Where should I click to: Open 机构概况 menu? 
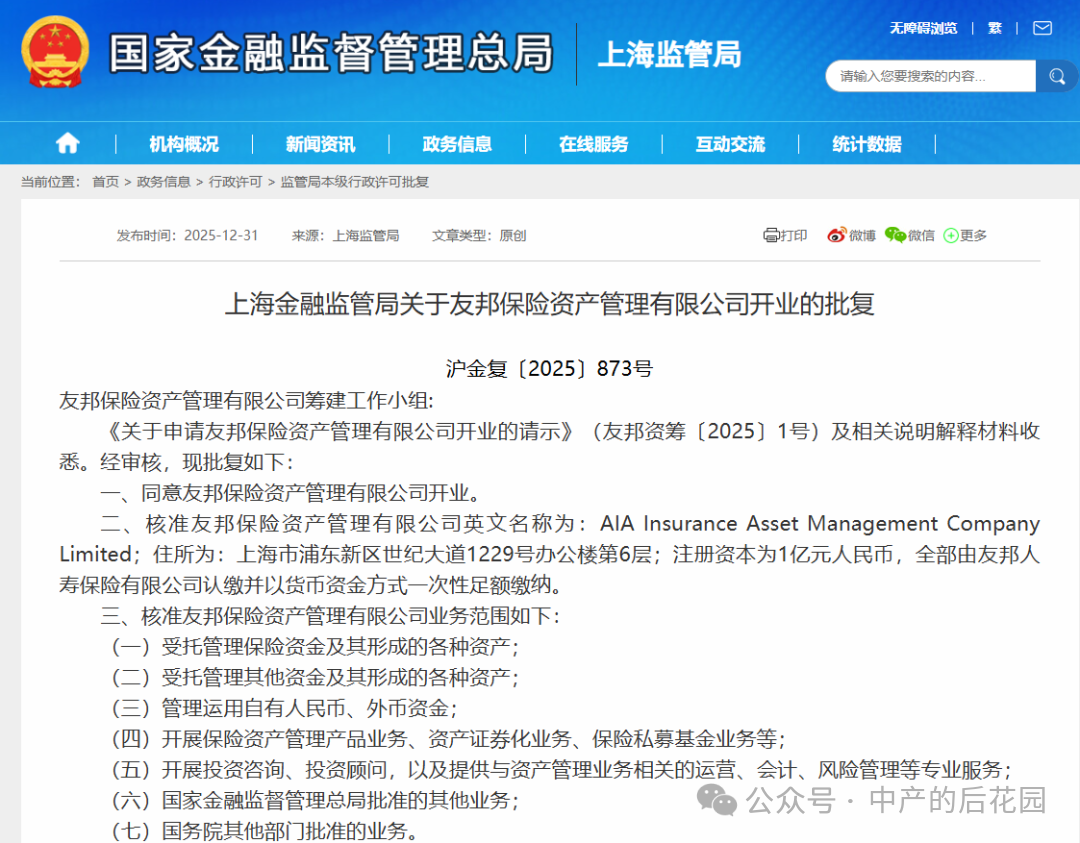click(x=184, y=144)
